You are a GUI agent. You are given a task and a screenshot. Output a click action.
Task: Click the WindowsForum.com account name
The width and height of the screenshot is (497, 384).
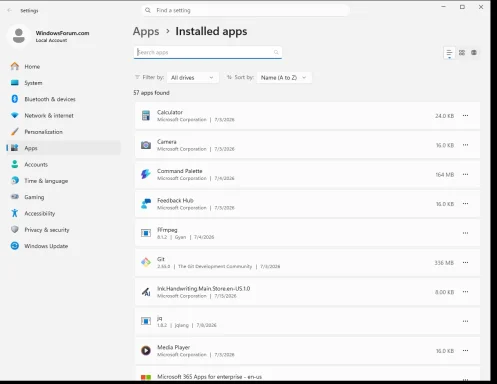pyautogui.click(x=62, y=33)
